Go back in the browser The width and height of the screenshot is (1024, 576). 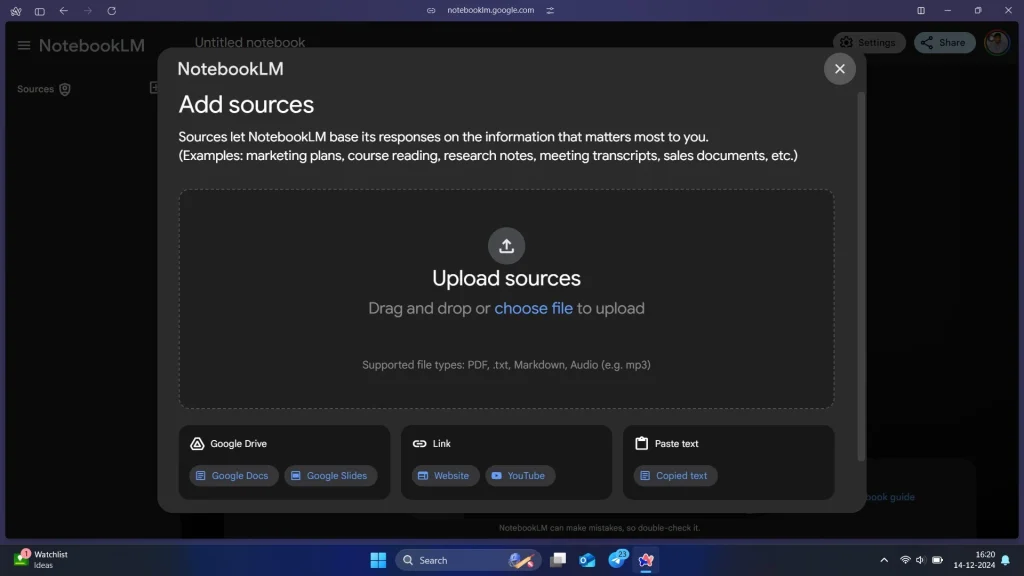click(x=63, y=10)
